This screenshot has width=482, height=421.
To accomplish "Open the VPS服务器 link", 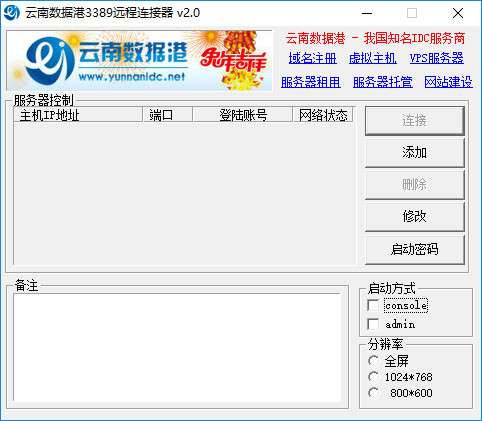I will 437,58.
